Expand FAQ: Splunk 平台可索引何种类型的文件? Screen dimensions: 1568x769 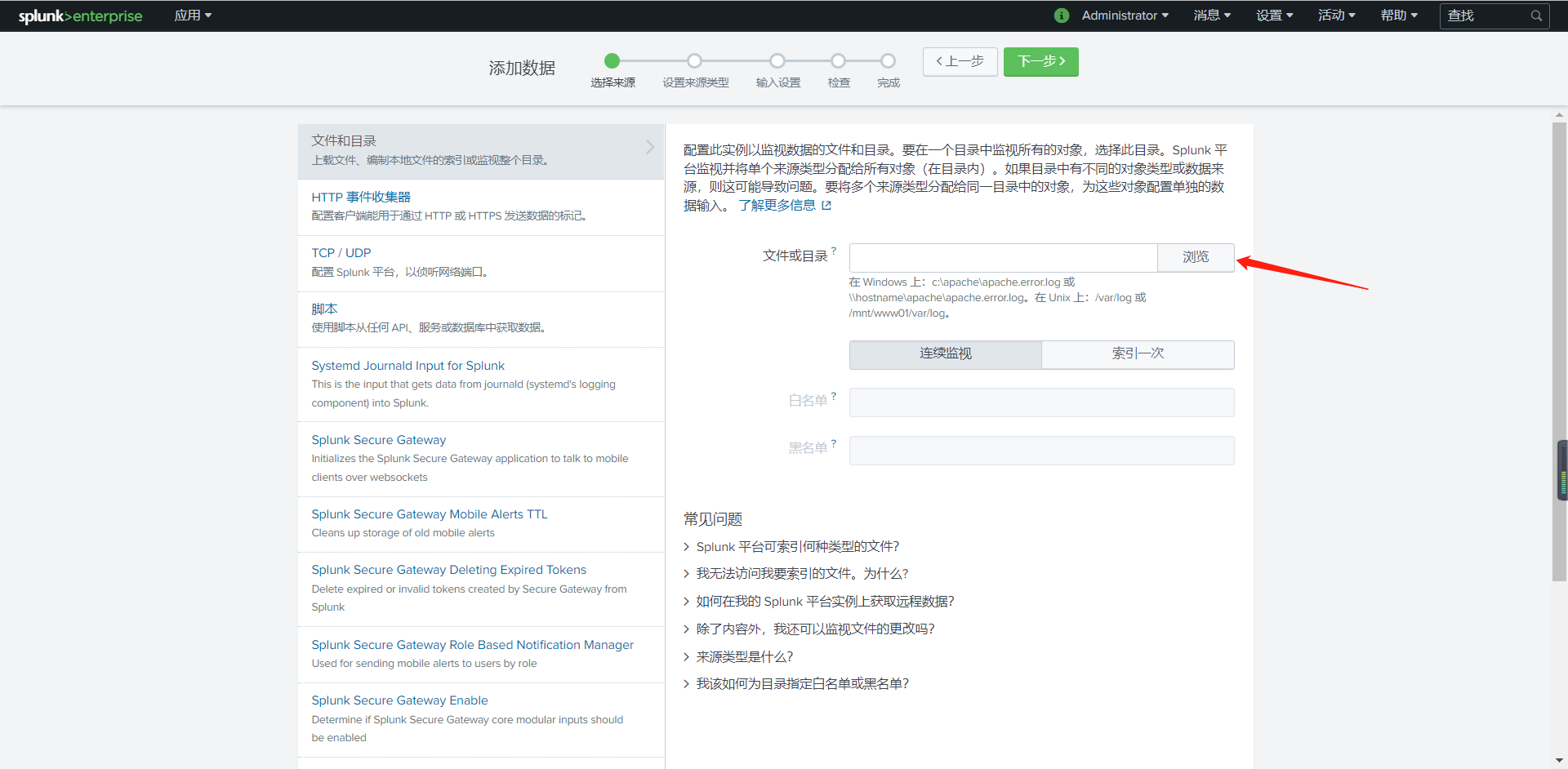pyautogui.click(x=791, y=547)
